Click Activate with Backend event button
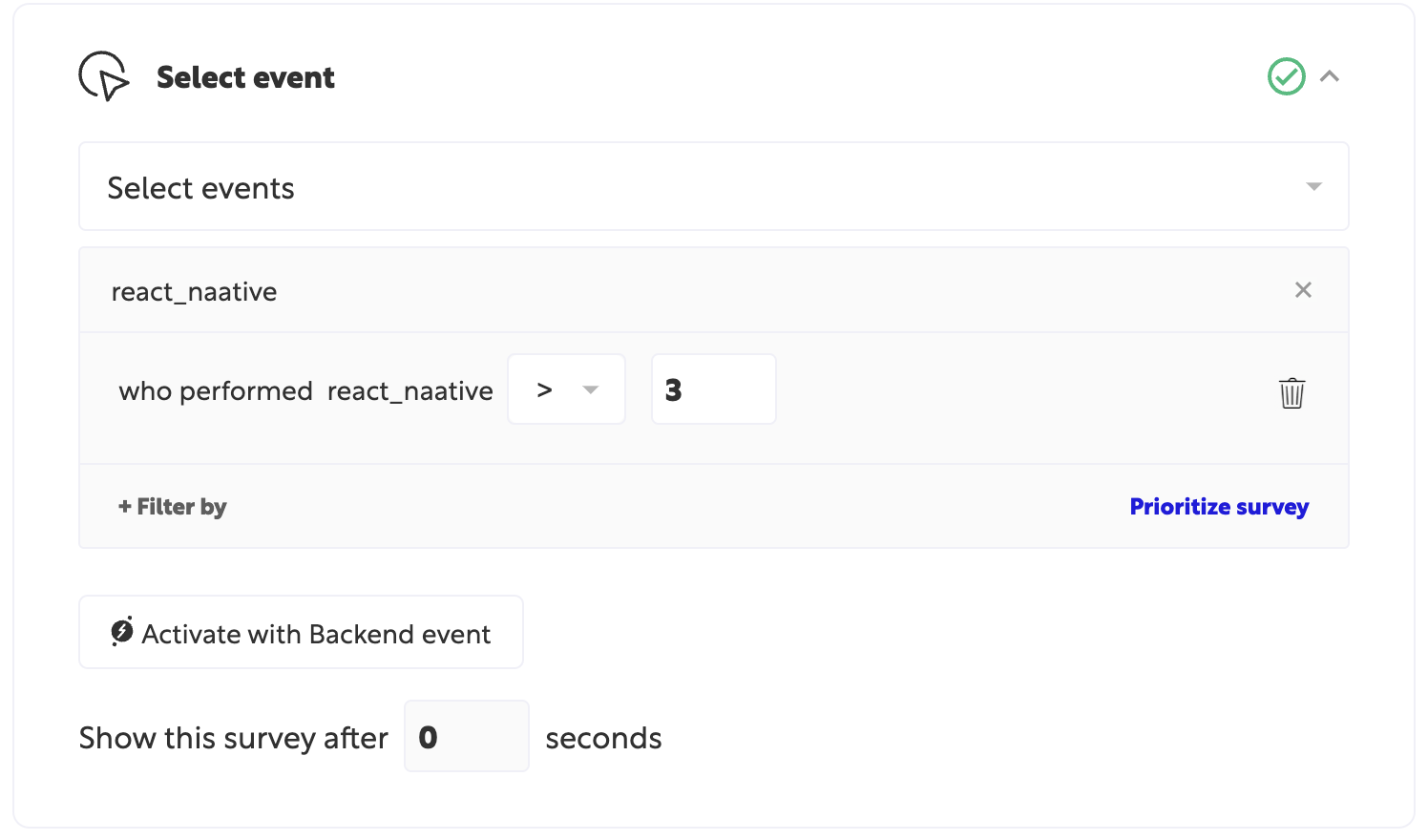Image resolution: width=1428 pixels, height=840 pixels. (301, 633)
